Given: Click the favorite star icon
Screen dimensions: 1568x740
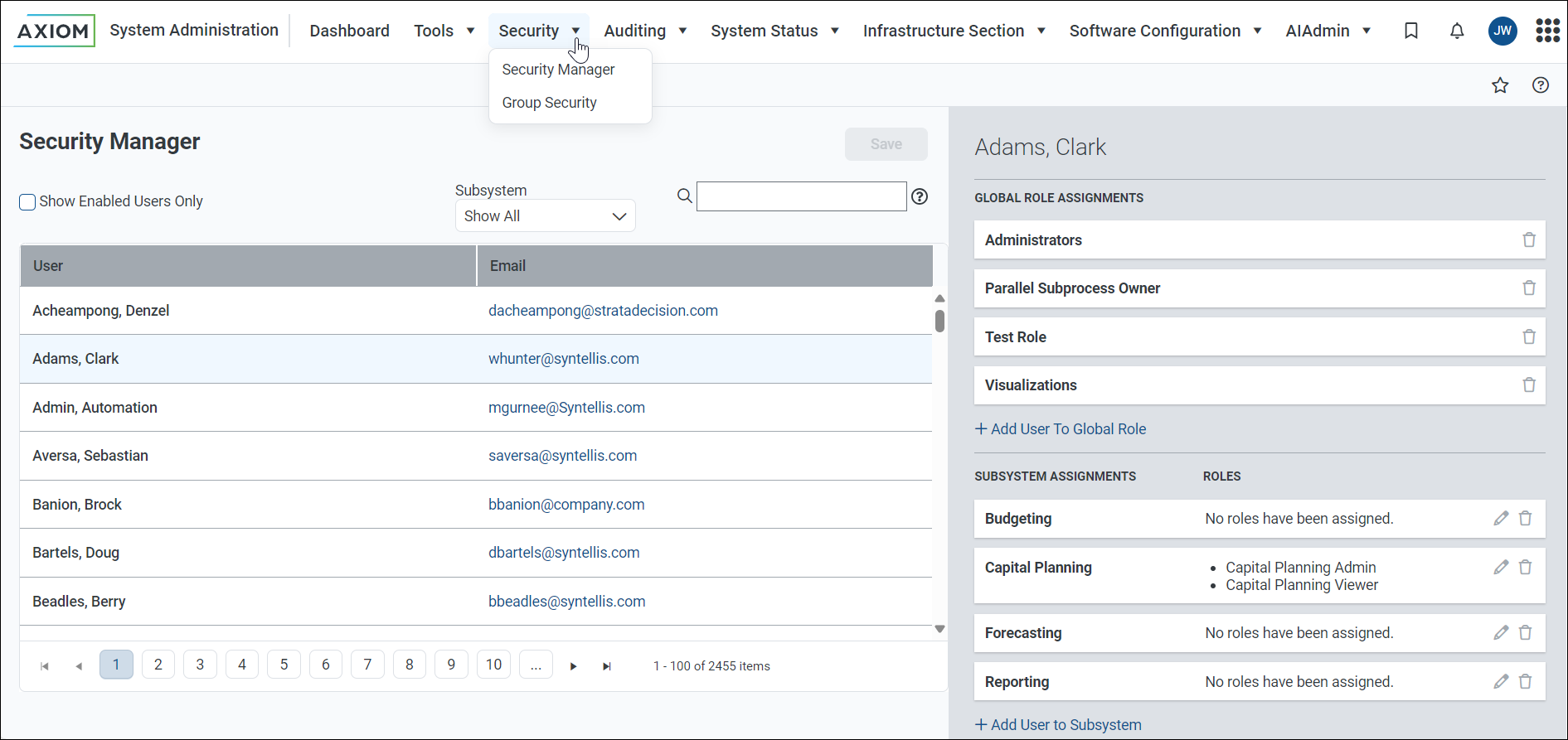Looking at the screenshot, I should click(1499, 85).
